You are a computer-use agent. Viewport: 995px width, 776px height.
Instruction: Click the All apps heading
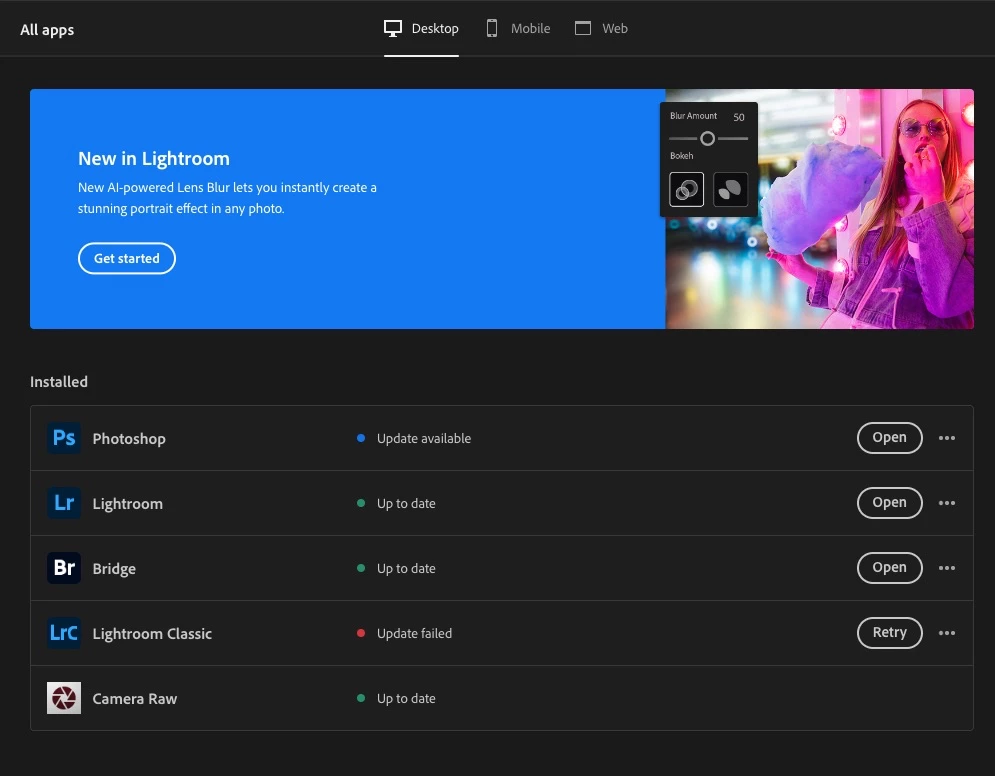[47, 30]
